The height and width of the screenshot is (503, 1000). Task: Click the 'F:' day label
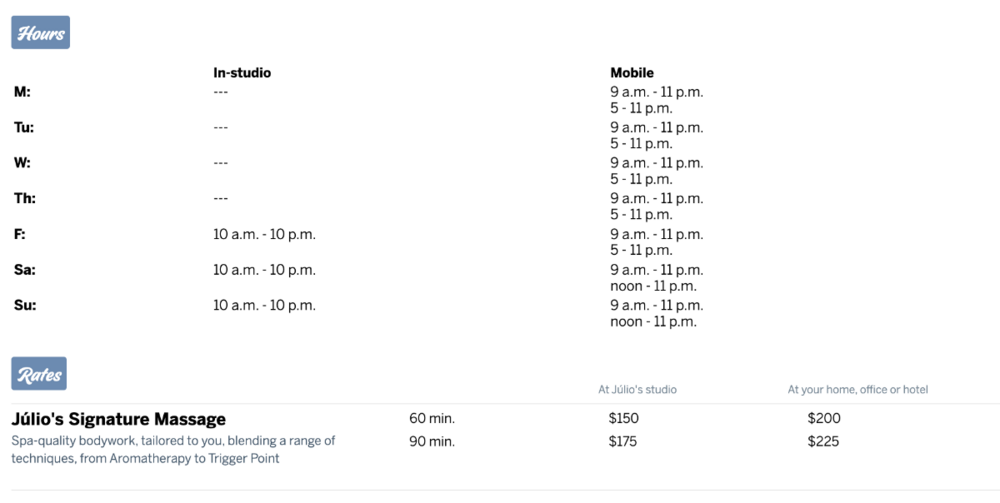(20, 235)
